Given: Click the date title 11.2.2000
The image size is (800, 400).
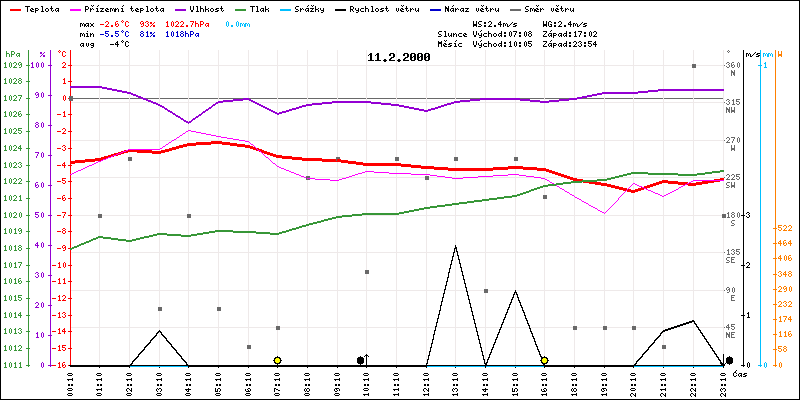Looking at the screenshot, I should tap(399, 58).
